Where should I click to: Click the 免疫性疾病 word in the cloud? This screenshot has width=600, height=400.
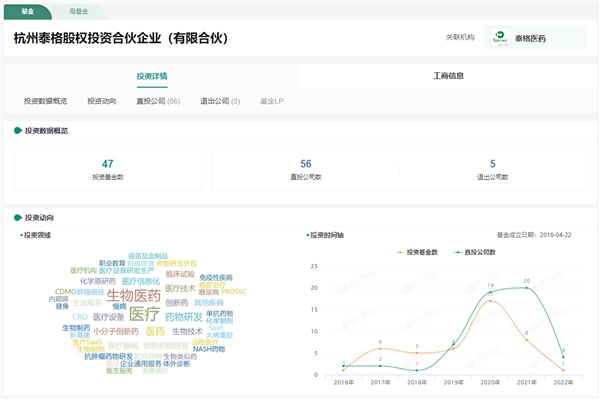(216, 278)
